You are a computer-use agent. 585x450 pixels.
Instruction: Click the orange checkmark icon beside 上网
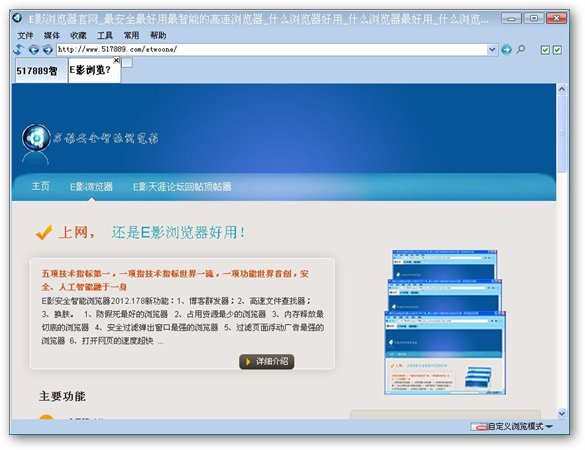44,232
